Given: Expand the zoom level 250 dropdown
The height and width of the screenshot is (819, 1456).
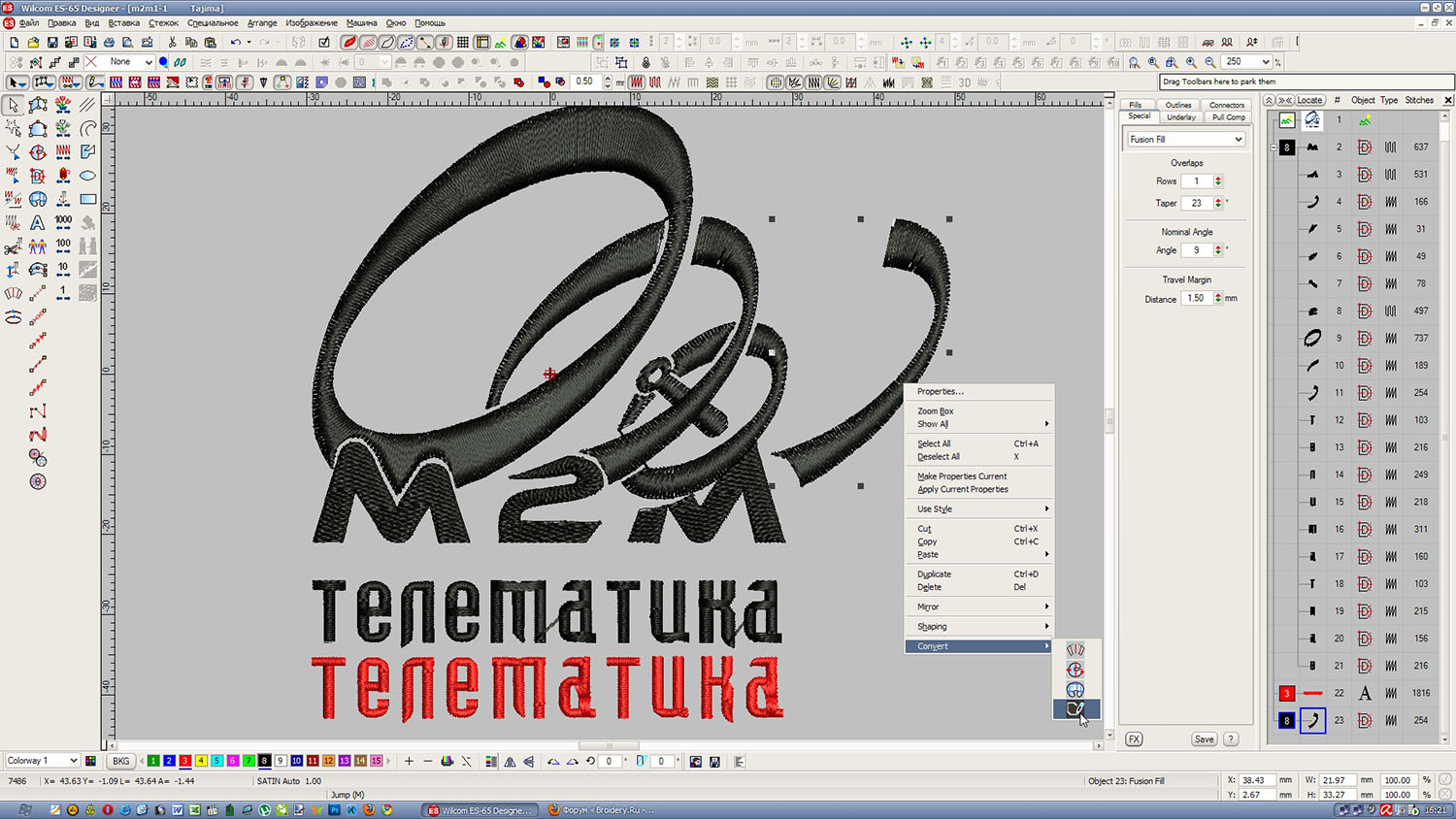Looking at the screenshot, I should click(x=1266, y=62).
